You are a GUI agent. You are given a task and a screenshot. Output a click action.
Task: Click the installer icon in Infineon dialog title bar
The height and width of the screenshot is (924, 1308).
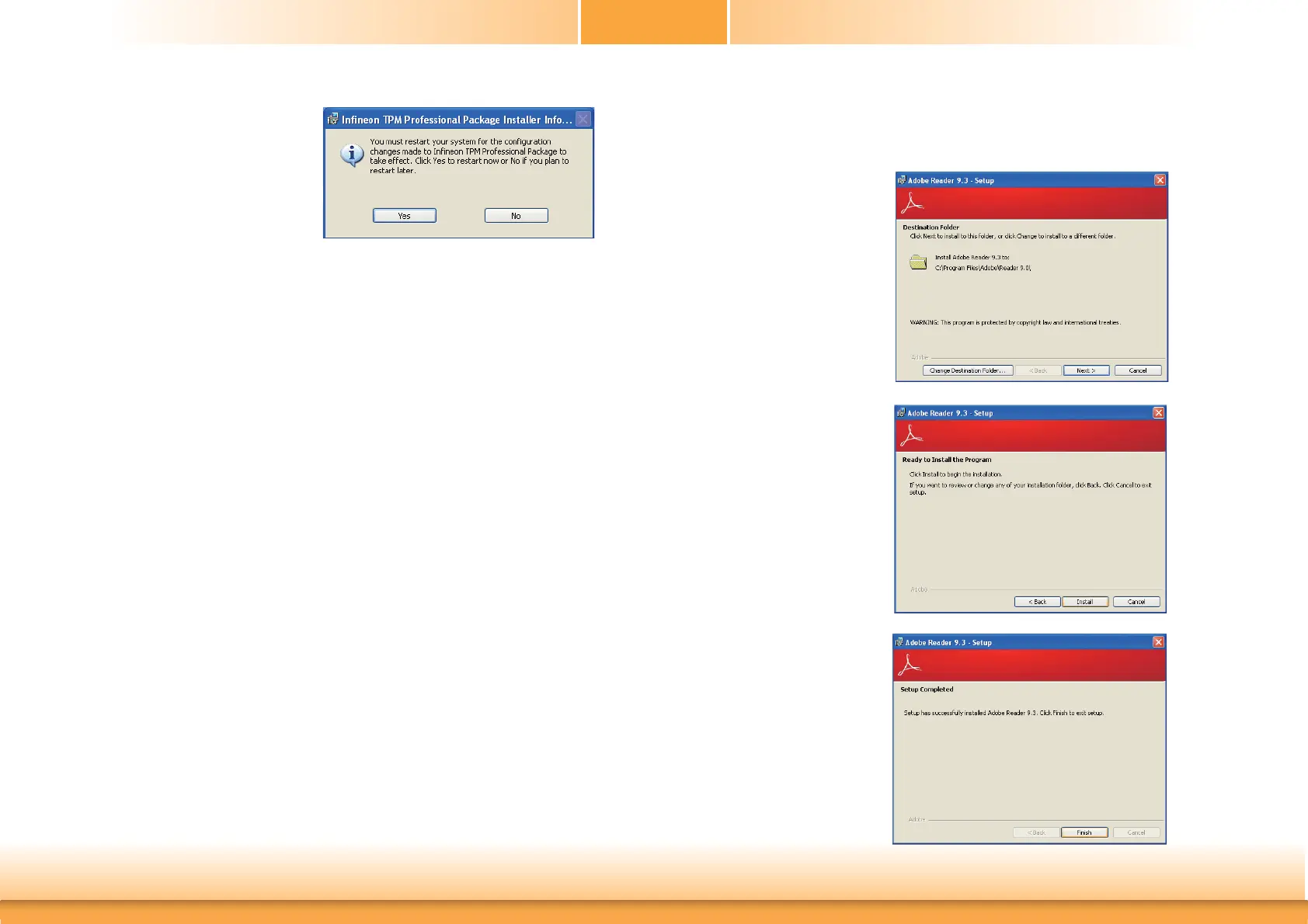[x=332, y=119]
